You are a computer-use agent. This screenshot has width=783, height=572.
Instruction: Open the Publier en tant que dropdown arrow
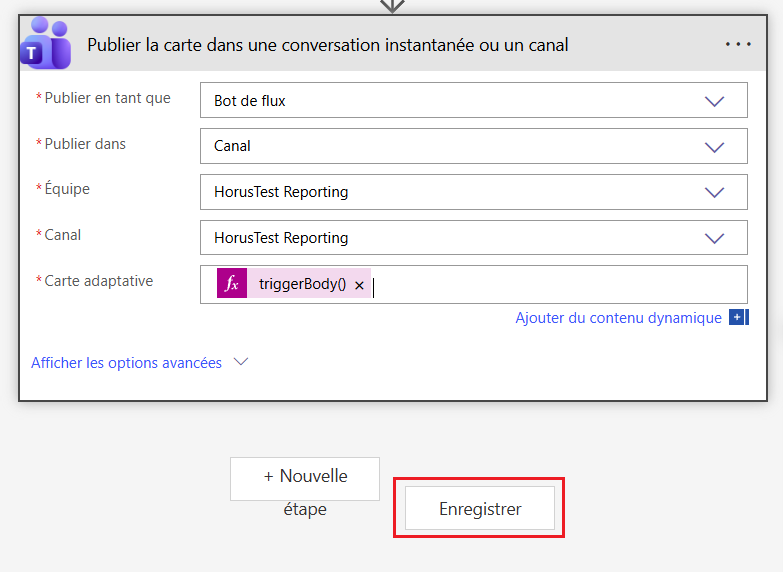pyautogui.click(x=714, y=100)
